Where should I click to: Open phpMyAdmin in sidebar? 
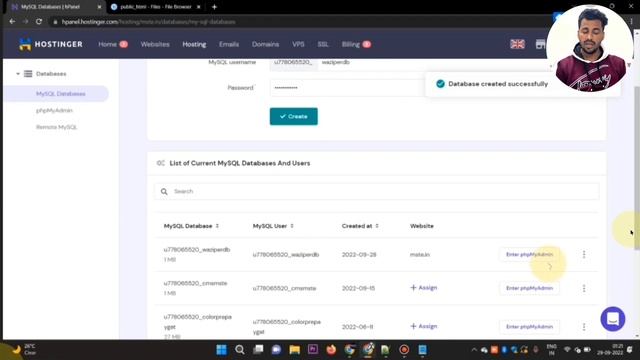(54, 110)
